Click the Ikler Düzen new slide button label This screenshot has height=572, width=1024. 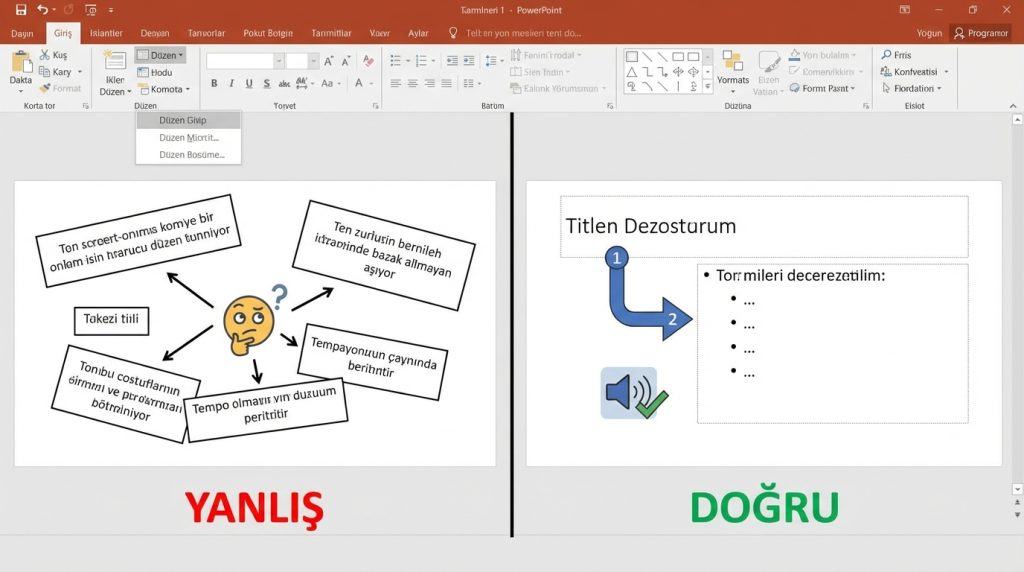[115, 86]
